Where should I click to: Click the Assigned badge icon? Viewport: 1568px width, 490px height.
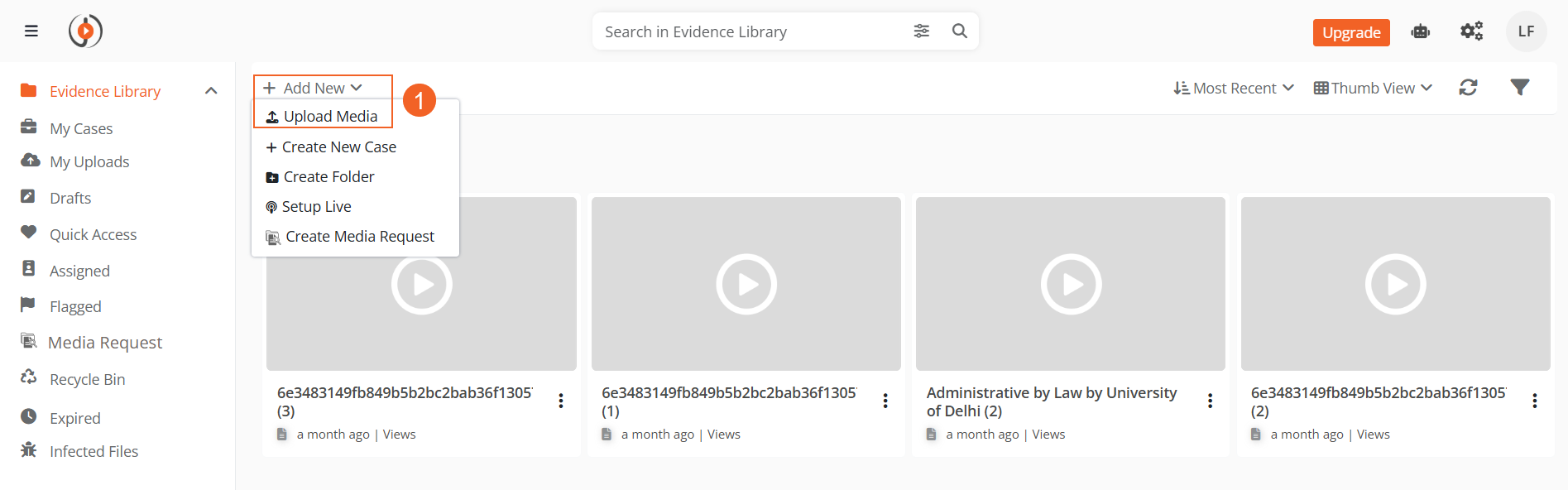pyautogui.click(x=28, y=268)
